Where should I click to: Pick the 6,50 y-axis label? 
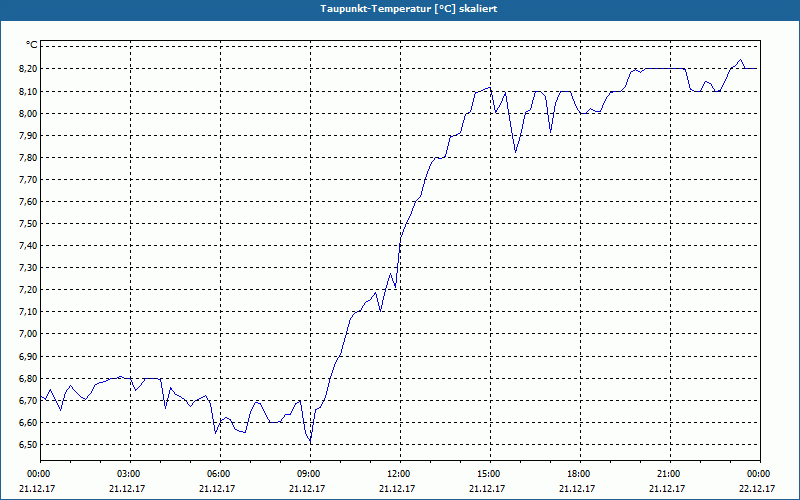pyautogui.click(x=28, y=444)
